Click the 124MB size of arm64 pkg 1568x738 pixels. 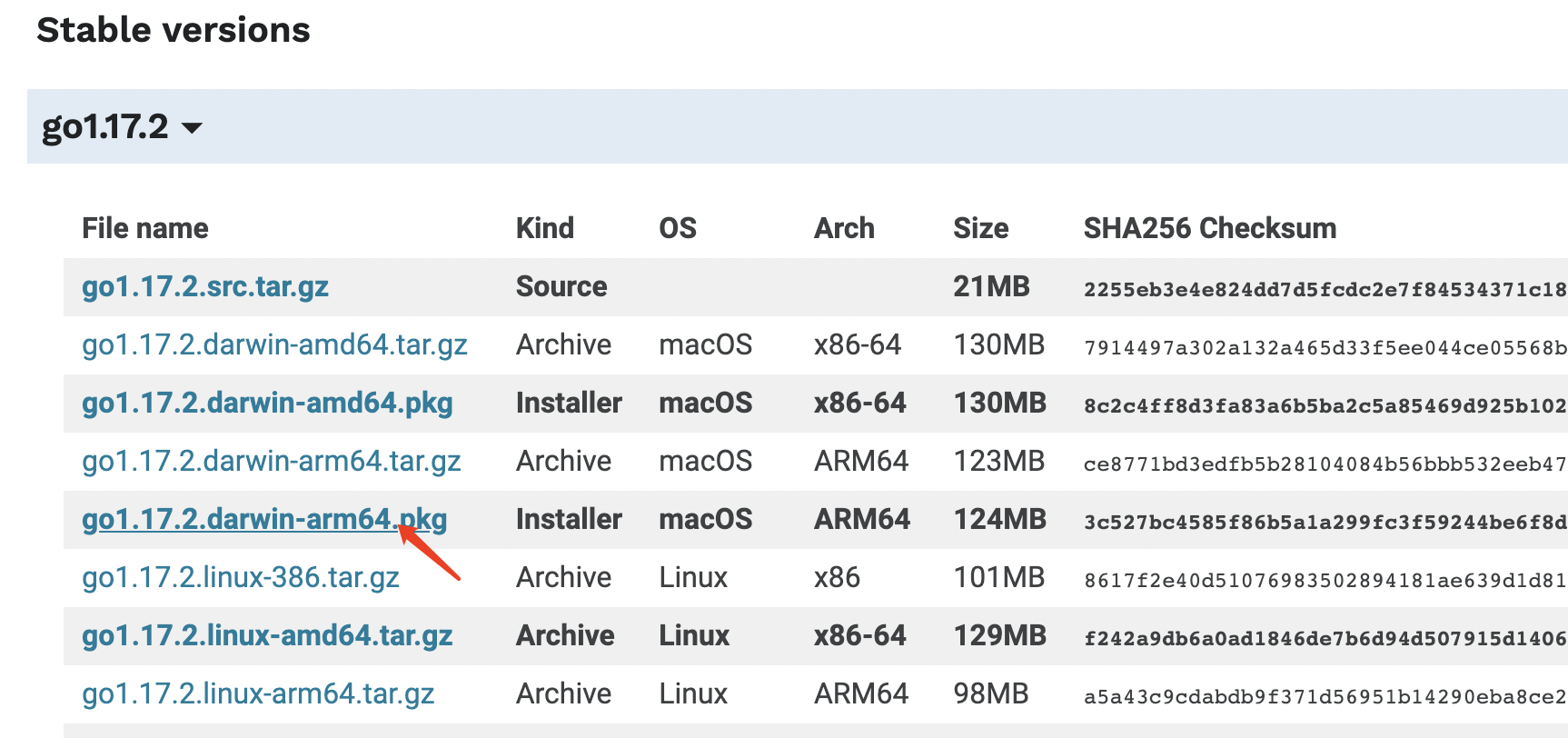[999, 520]
